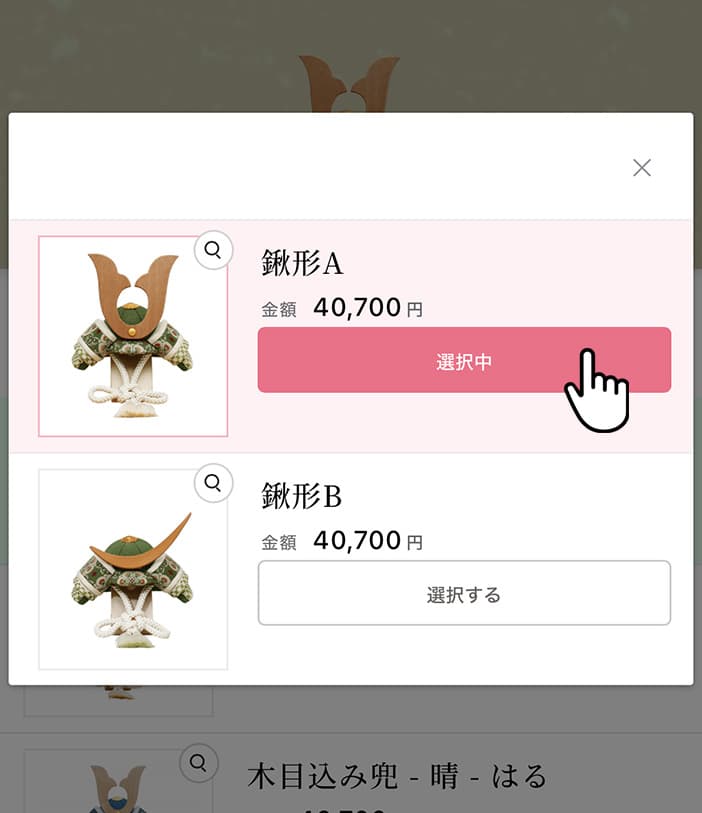Click the 鍬形B title text

point(302,496)
